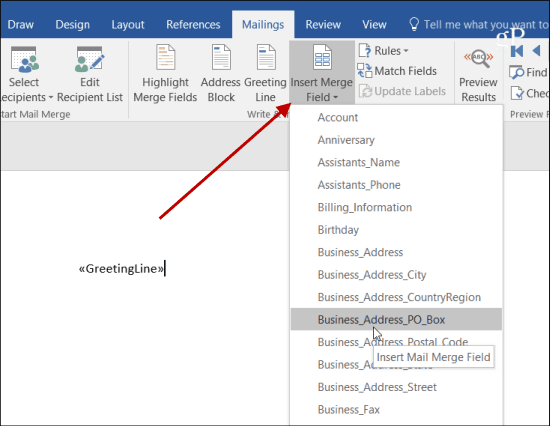Open Edit Recipient List

[x=90, y=74]
